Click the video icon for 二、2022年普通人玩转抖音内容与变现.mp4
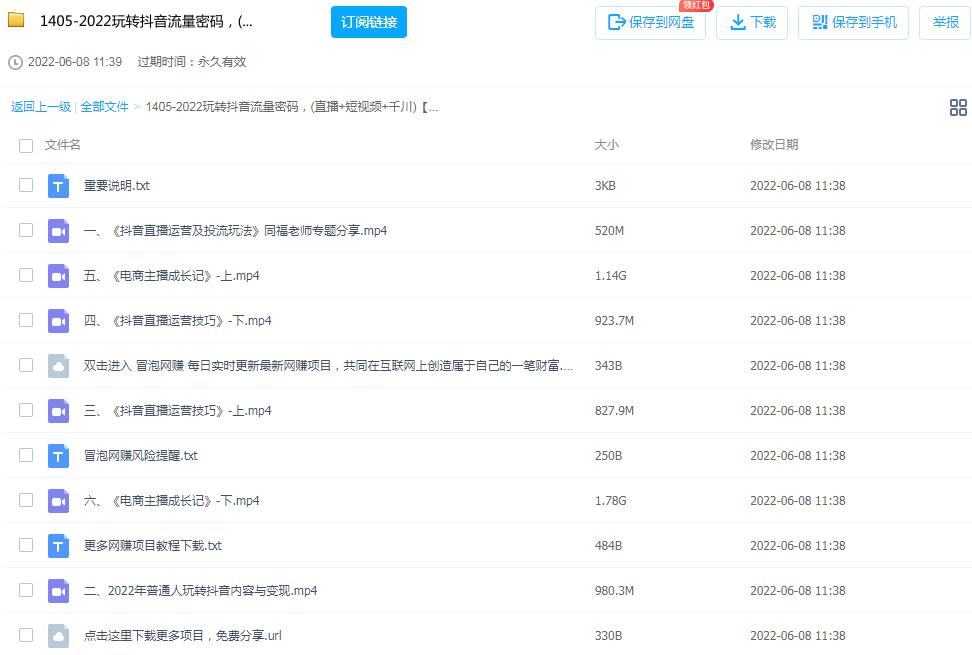972x655 pixels. click(58, 591)
